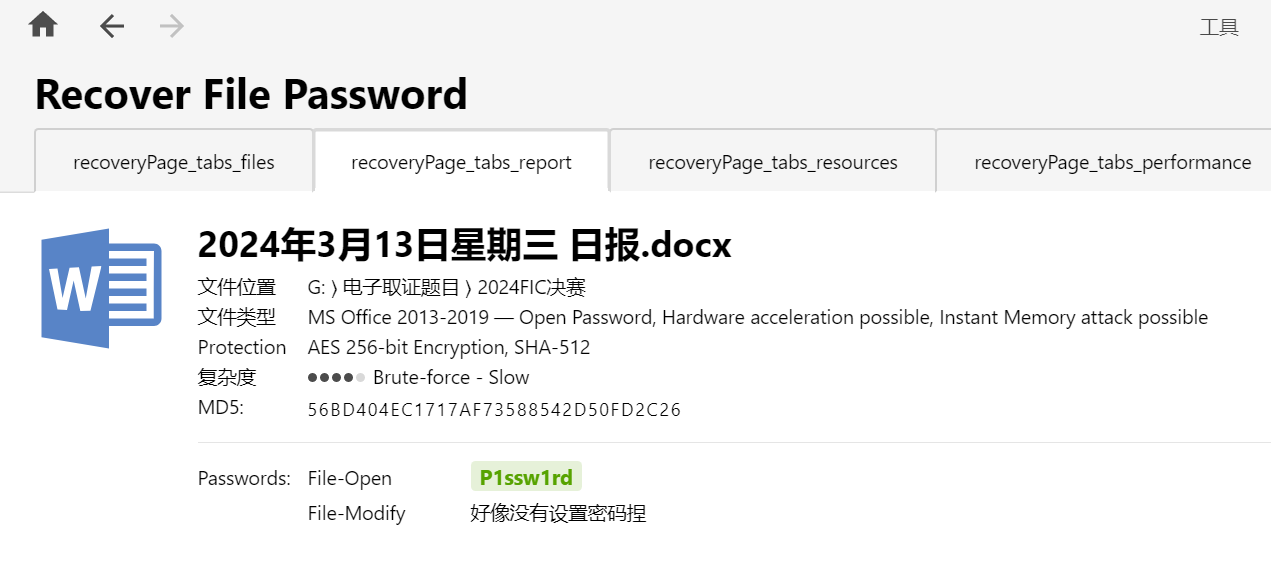Click the Brute-force - Slow label
Image resolution: width=1271 pixels, height=574 pixels.
pos(451,378)
